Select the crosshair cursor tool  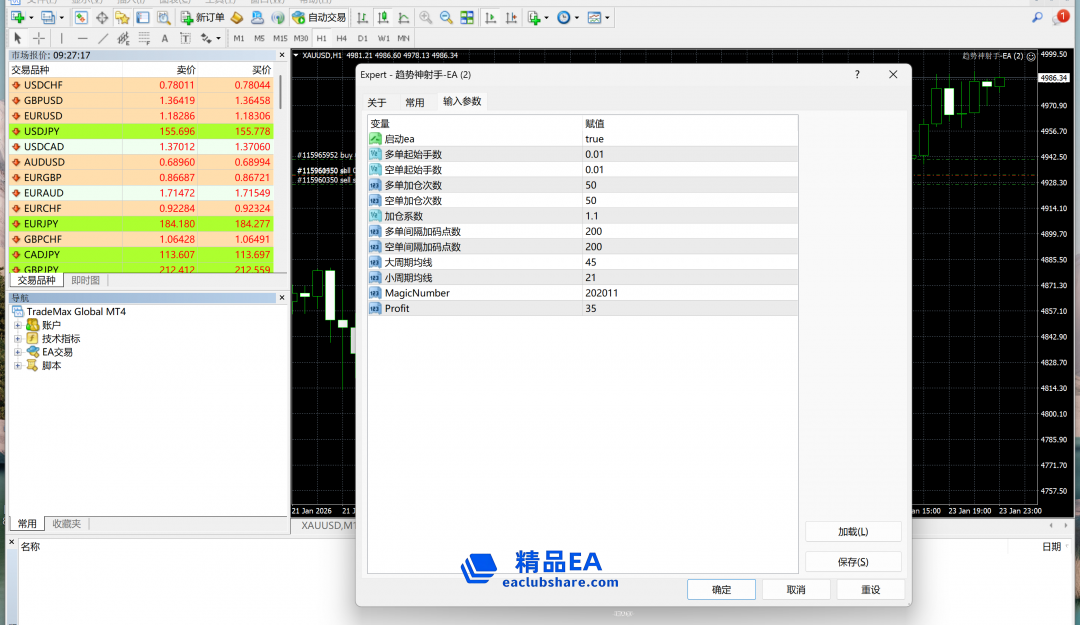(x=39, y=39)
